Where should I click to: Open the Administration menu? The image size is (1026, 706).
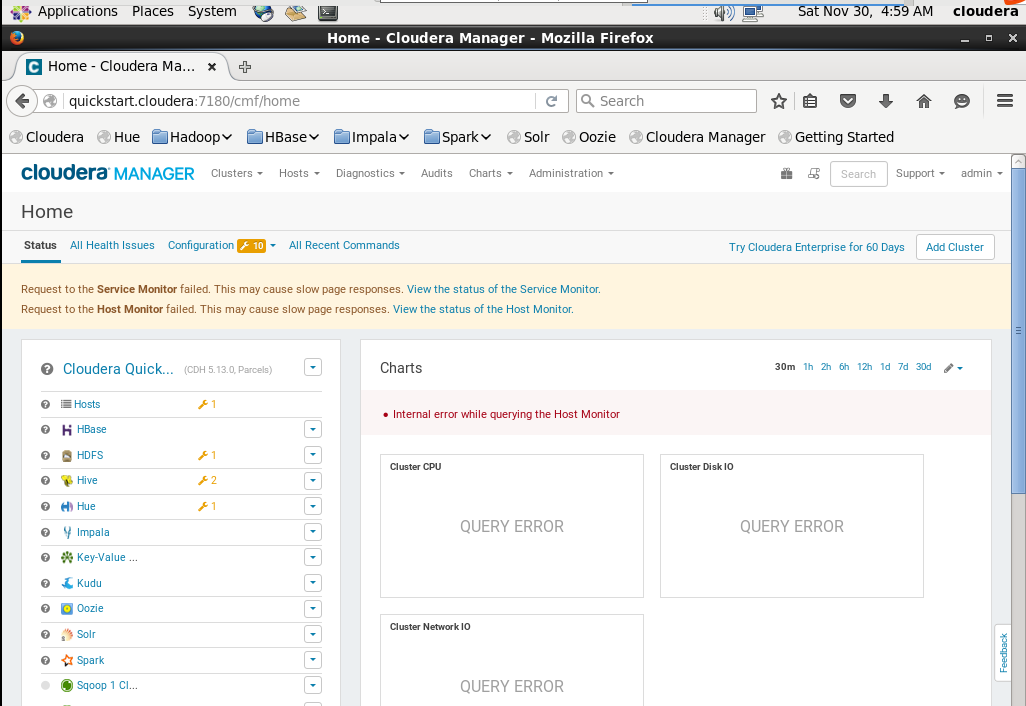tap(571, 173)
